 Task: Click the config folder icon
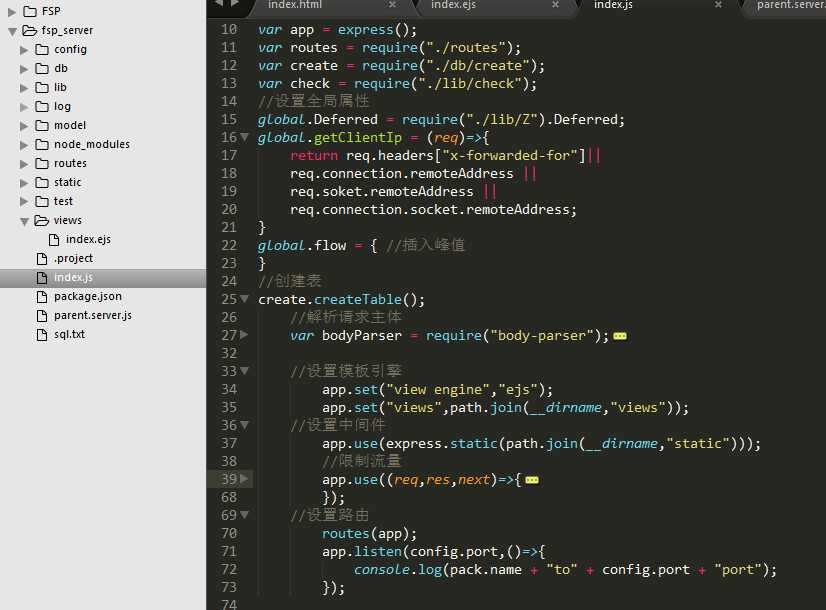pyautogui.click(x=42, y=50)
